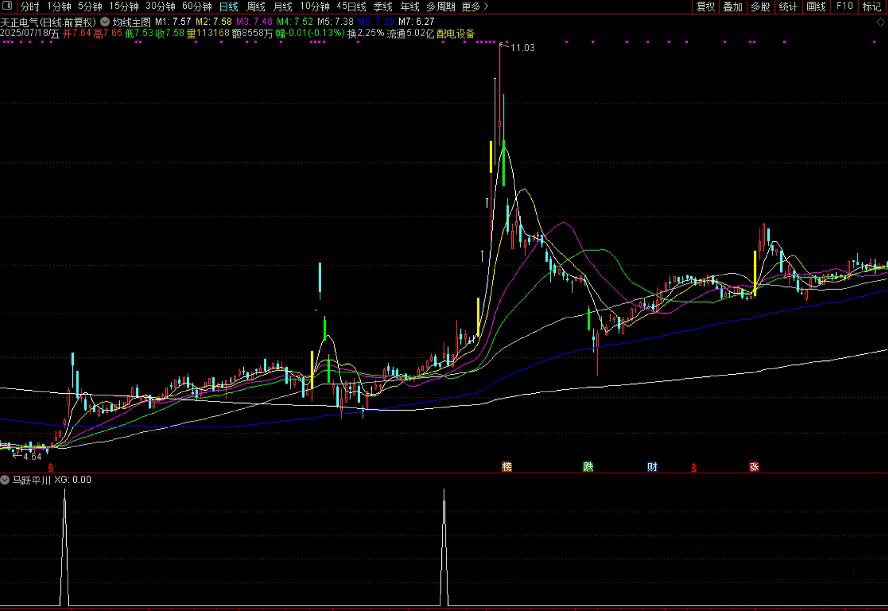Screen dimensions: 888x611
Task: Click the green 跌 event marker
Action: point(587,467)
